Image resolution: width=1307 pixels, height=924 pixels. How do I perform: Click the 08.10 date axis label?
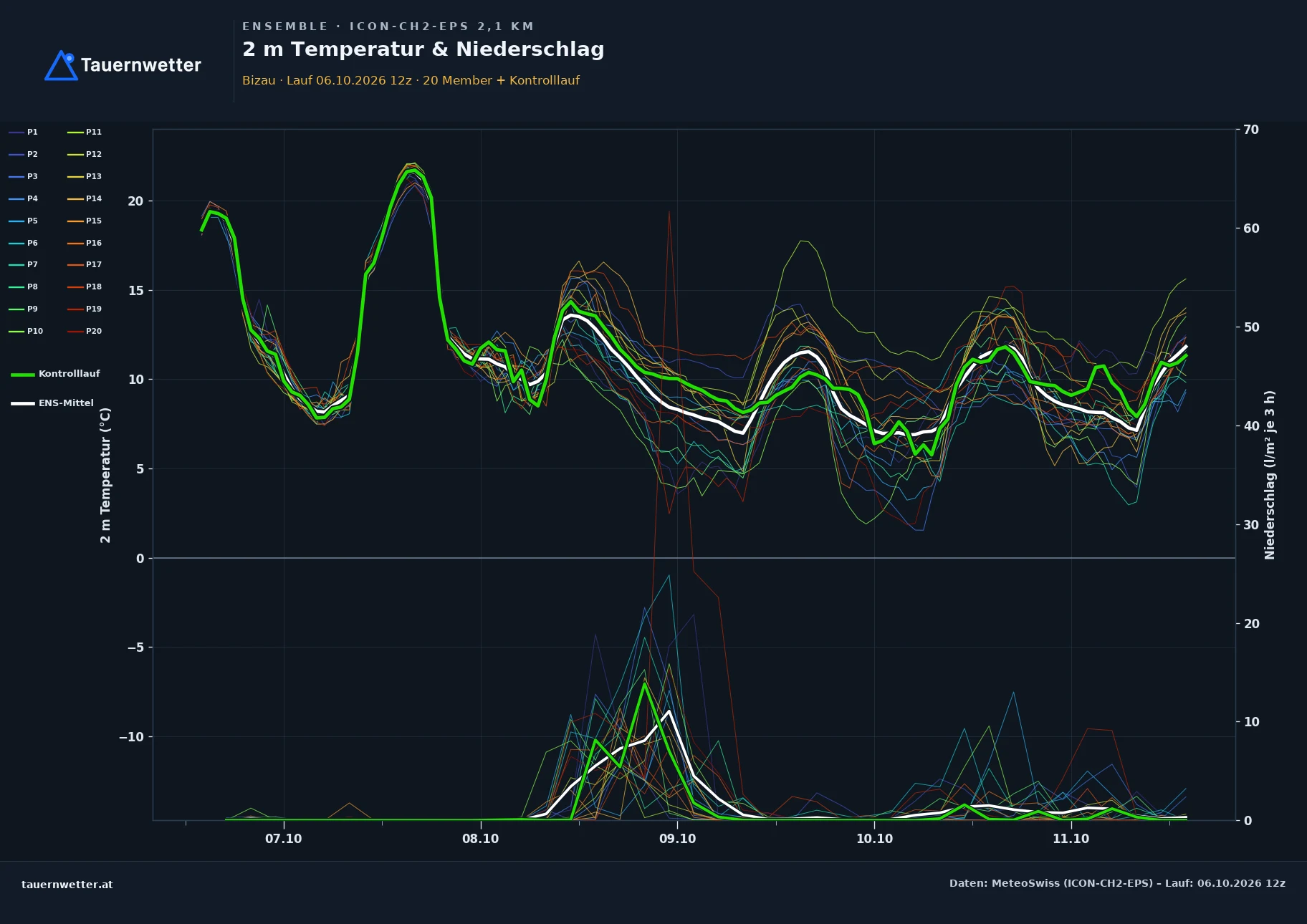coord(481,839)
